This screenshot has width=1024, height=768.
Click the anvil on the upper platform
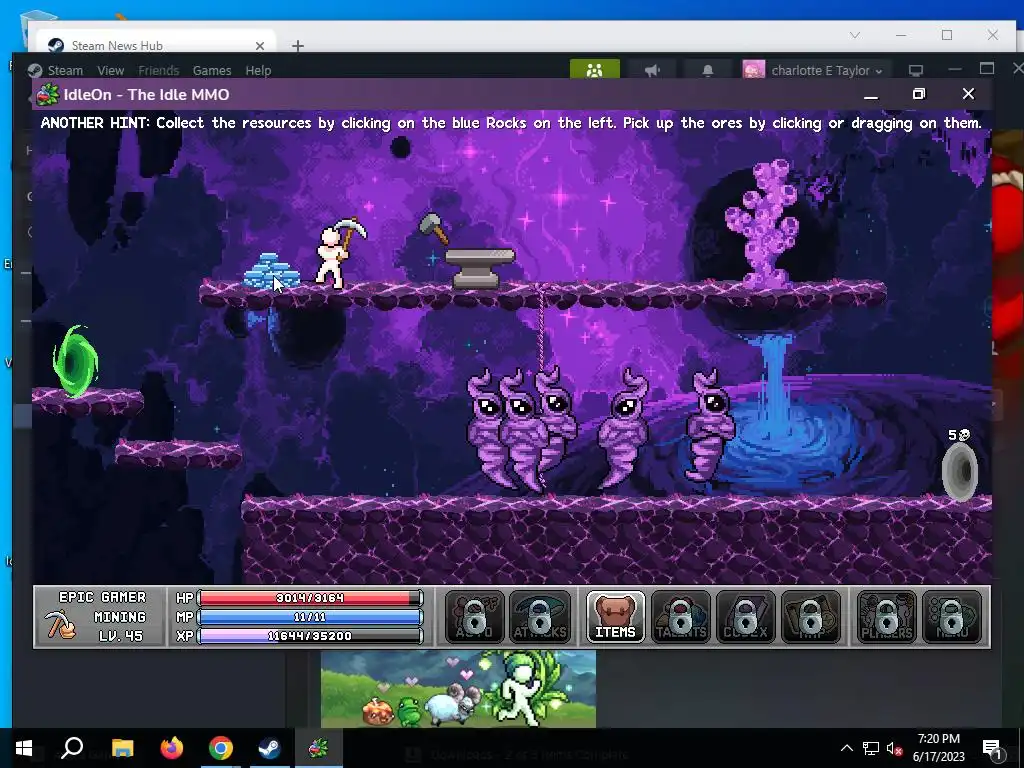[480, 268]
